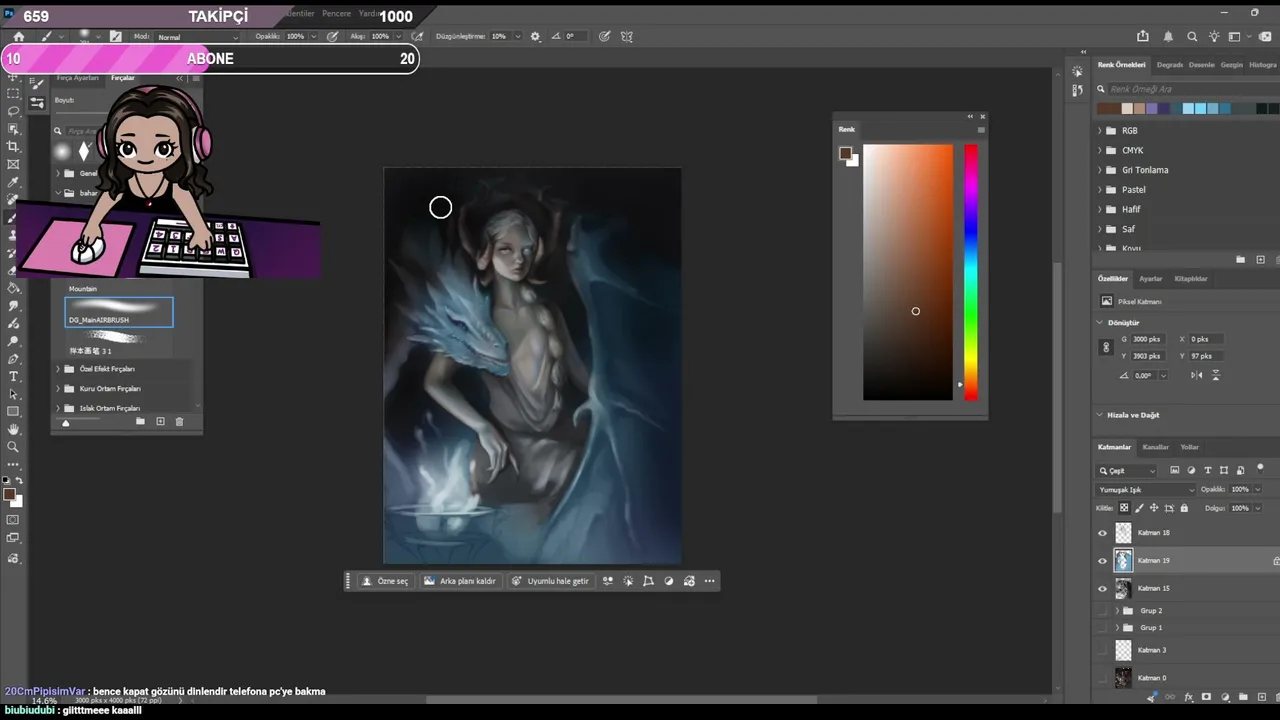Hide the Katman 19 layer

click(1103, 561)
